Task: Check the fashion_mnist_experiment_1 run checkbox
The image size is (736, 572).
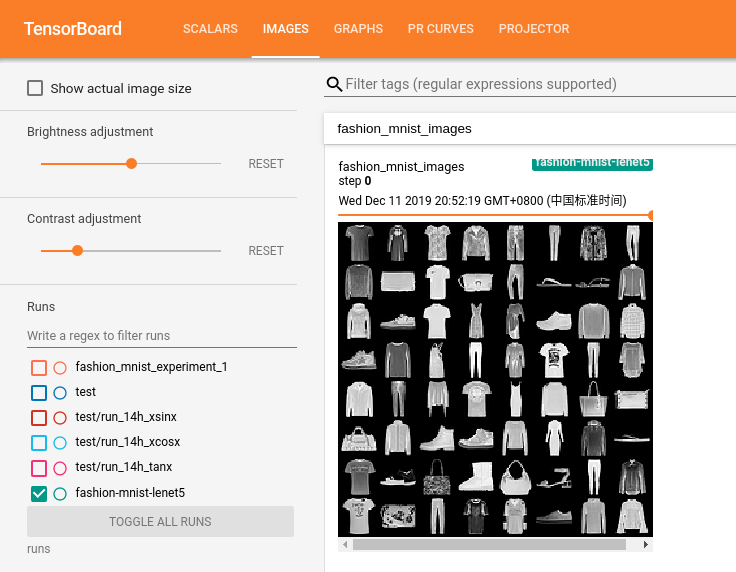Action: pos(39,367)
